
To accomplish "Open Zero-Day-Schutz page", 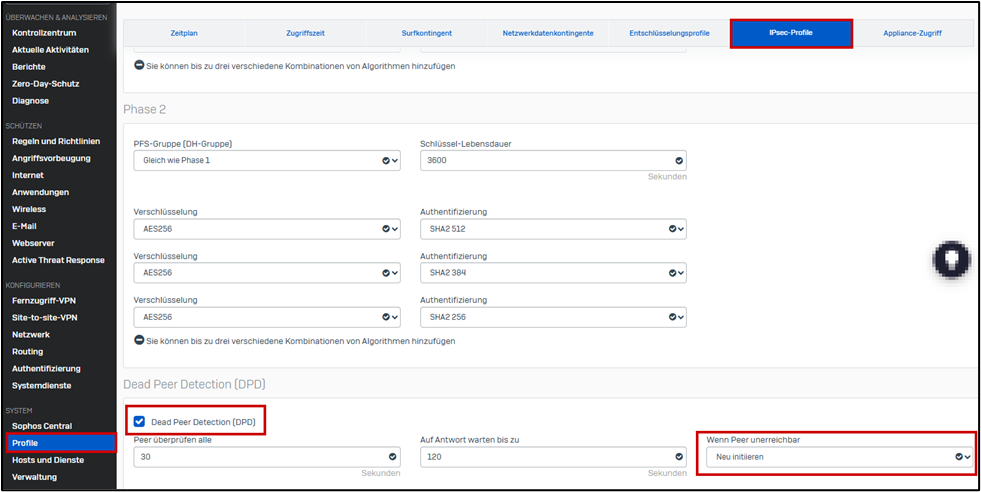I will (x=46, y=83).
